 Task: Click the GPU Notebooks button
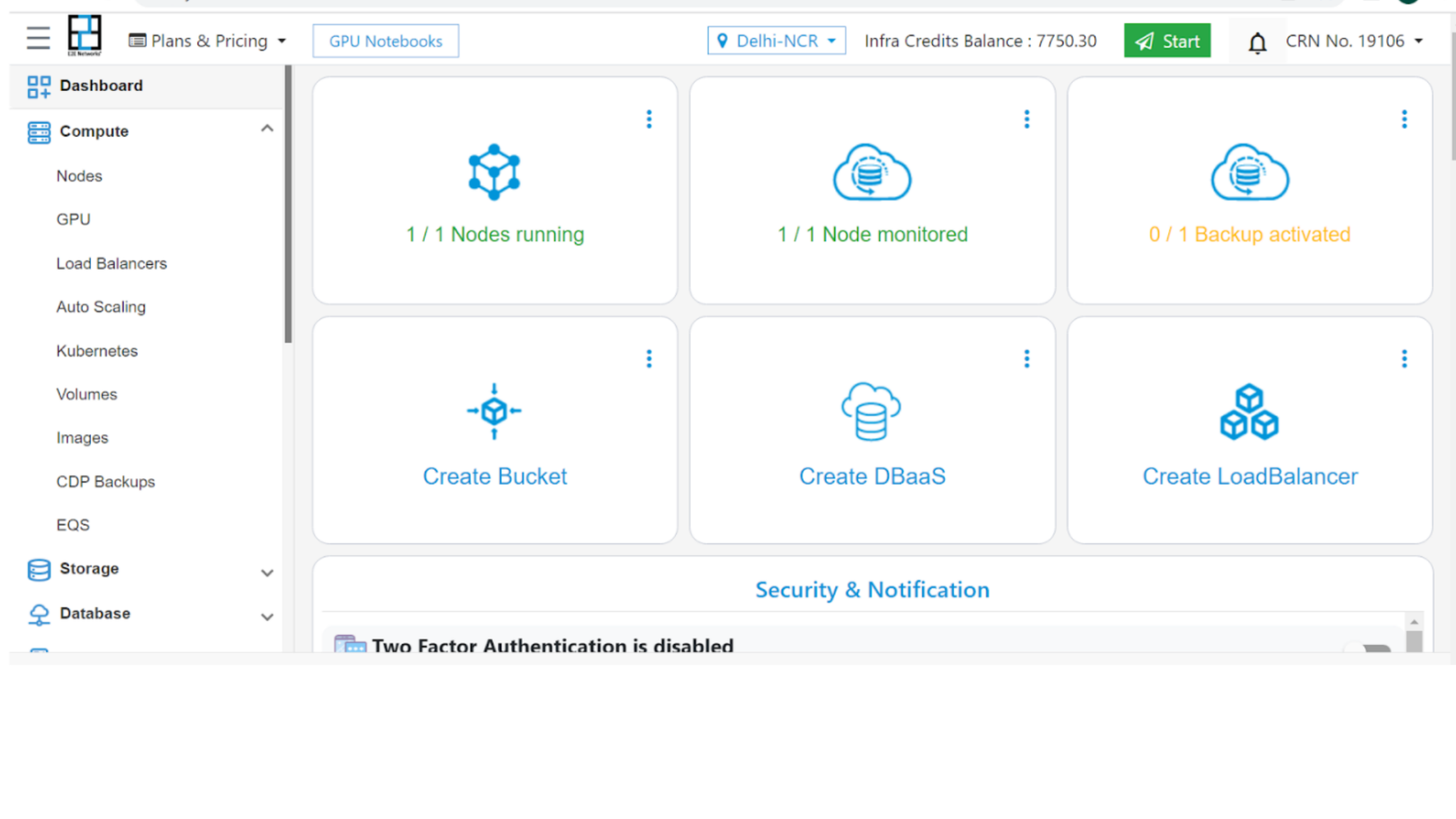click(385, 41)
